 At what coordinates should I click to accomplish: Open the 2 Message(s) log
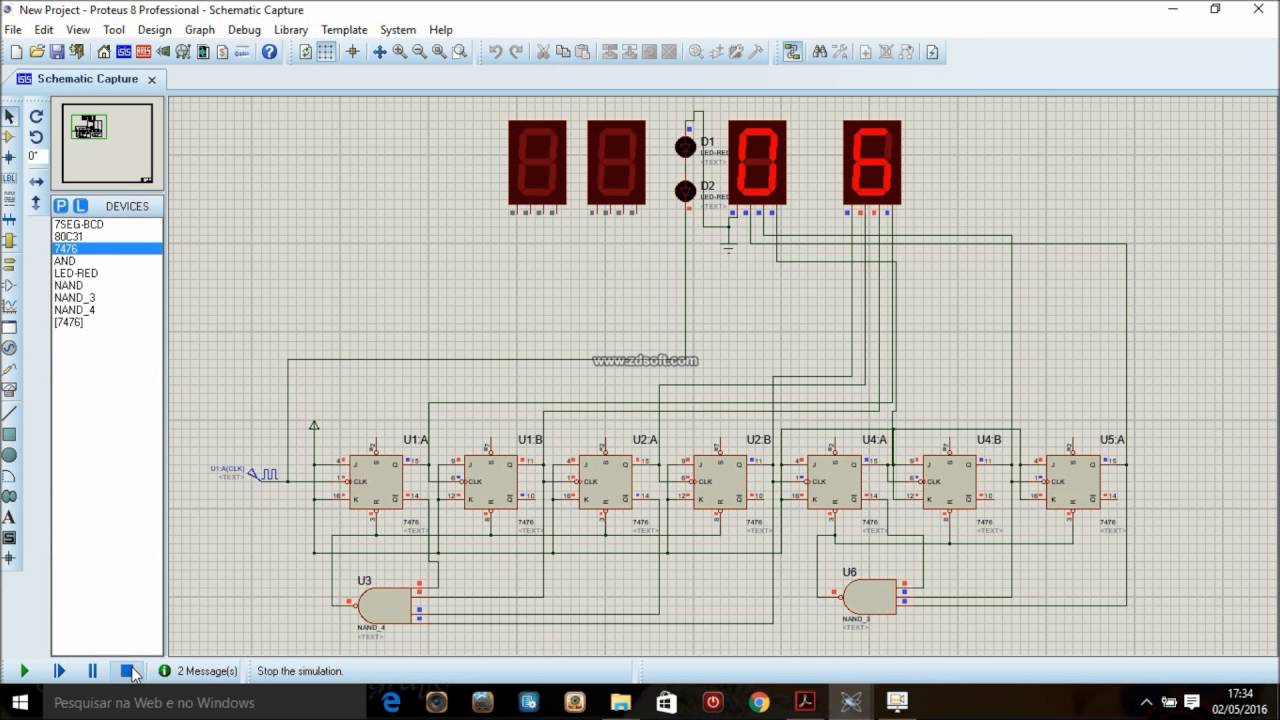tap(198, 671)
